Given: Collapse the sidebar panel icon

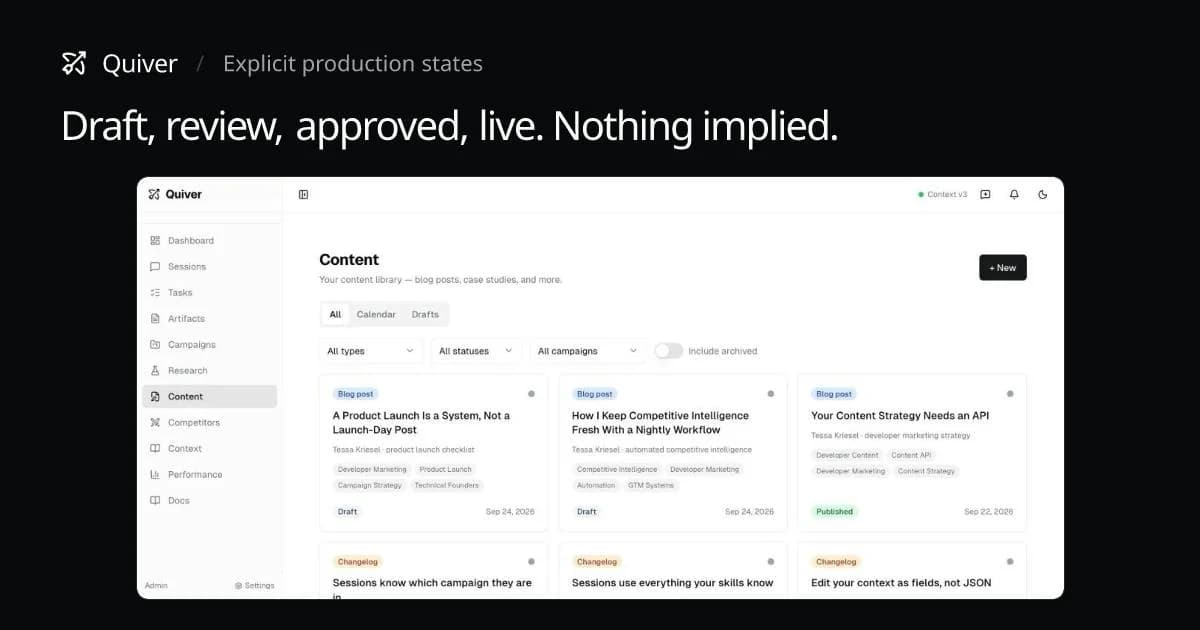Looking at the screenshot, I should pyautogui.click(x=304, y=195).
